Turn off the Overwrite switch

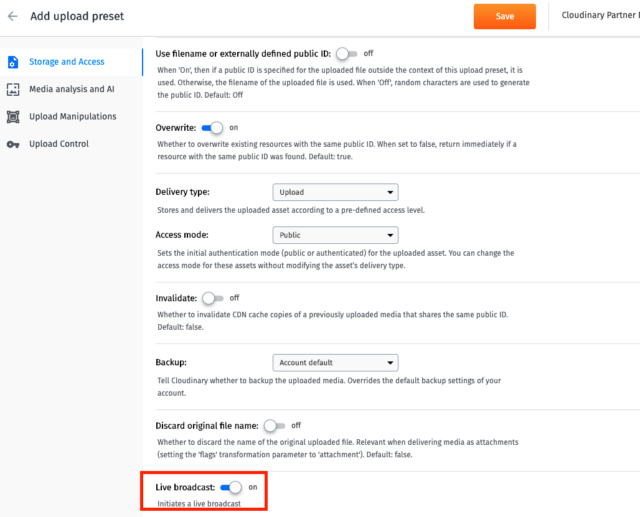[x=212, y=128]
